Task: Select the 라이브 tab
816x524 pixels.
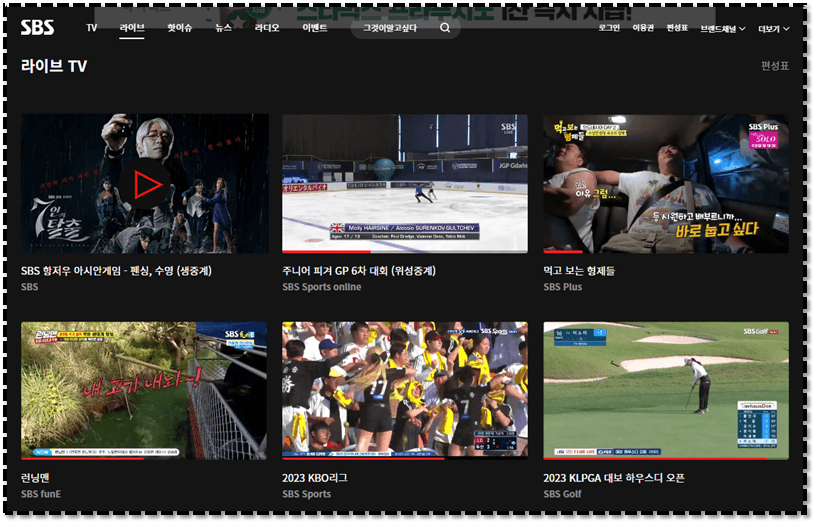Action: [132, 28]
